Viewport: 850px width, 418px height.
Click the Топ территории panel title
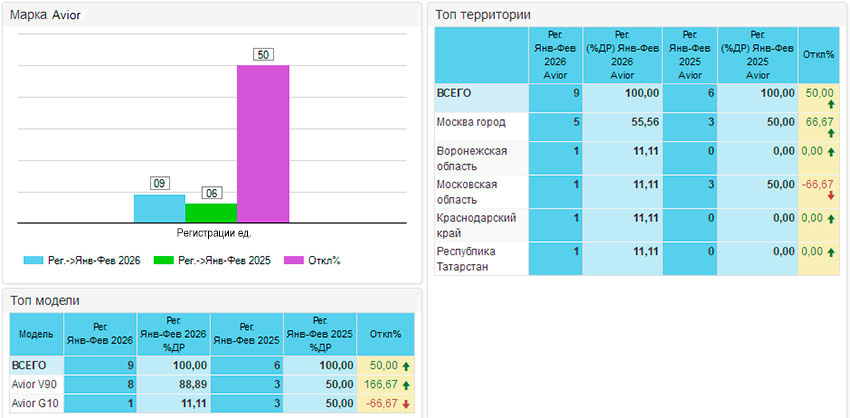(x=484, y=15)
